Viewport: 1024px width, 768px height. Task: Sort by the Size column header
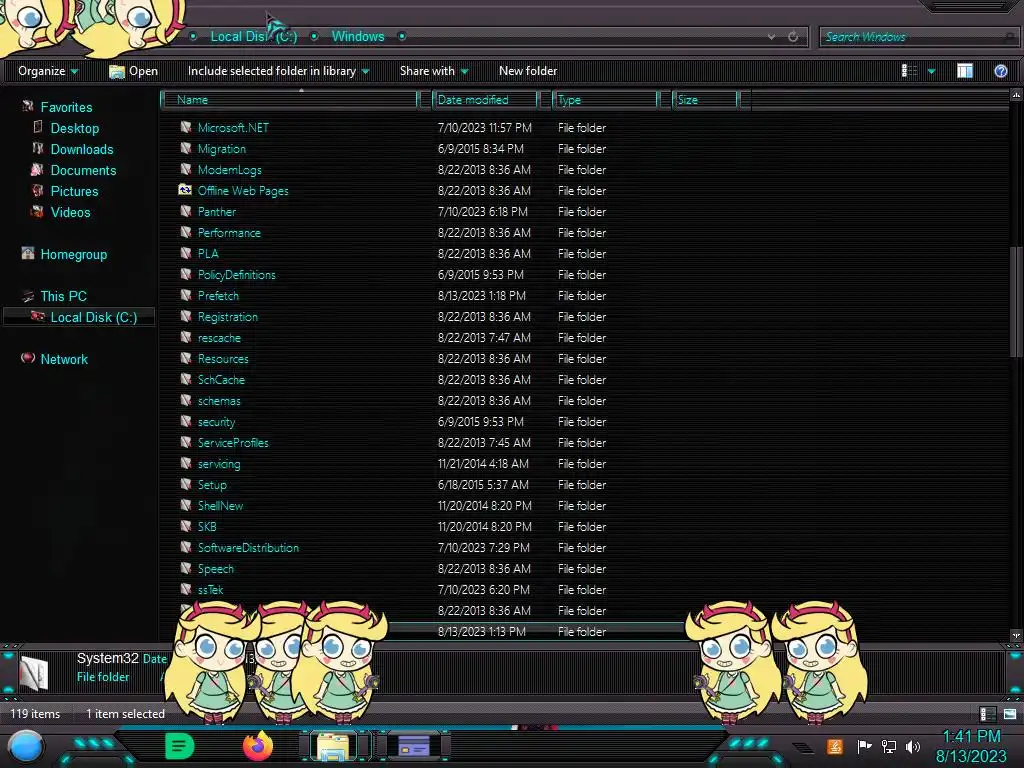click(x=707, y=99)
